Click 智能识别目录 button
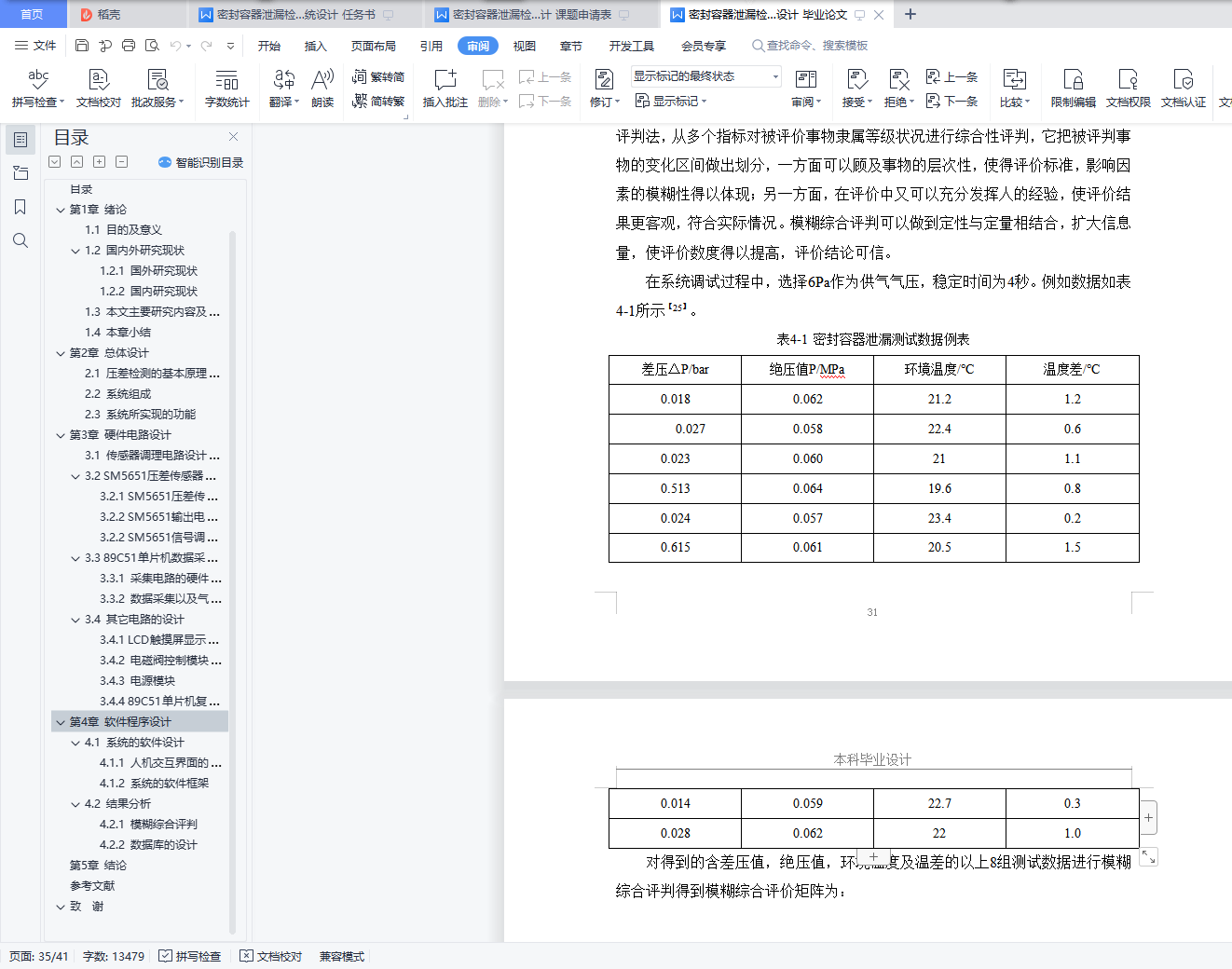1232x969 pixels. click(201, 162)
